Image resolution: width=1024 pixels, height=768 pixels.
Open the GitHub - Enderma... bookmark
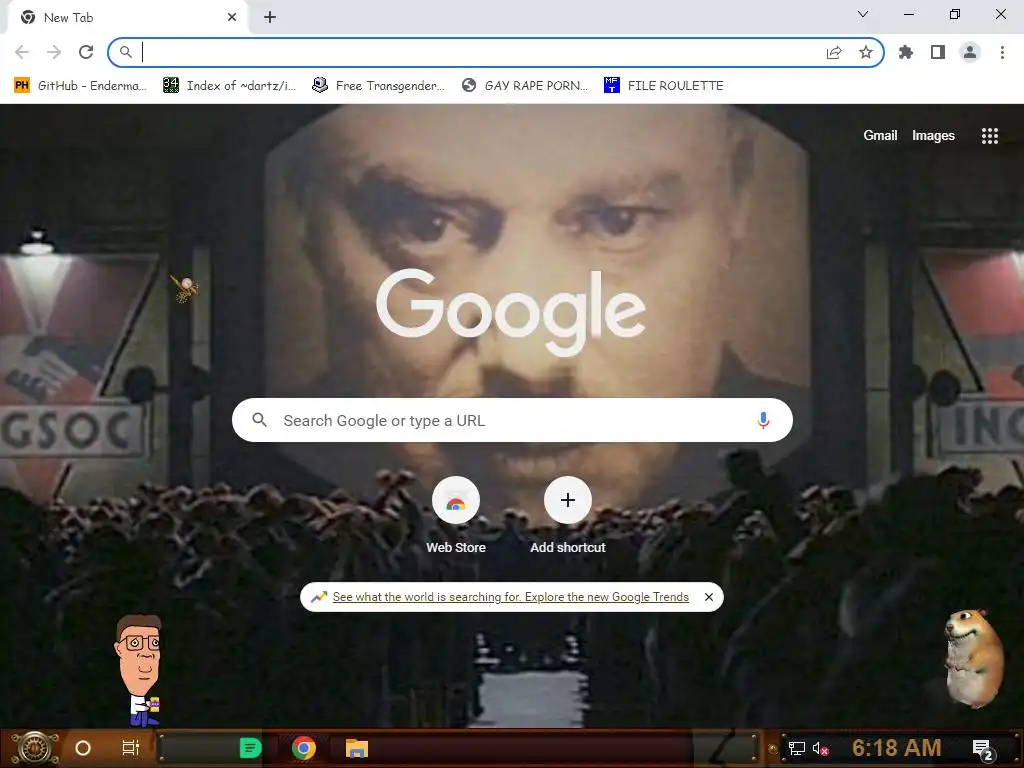click(x=80, y=86)
